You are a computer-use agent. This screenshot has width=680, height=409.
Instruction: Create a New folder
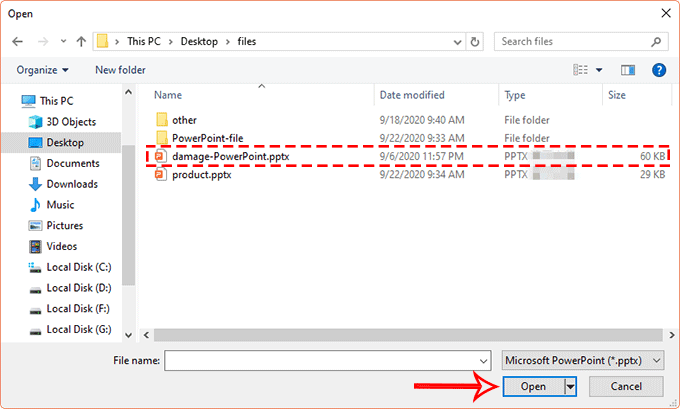click(120, 70)
